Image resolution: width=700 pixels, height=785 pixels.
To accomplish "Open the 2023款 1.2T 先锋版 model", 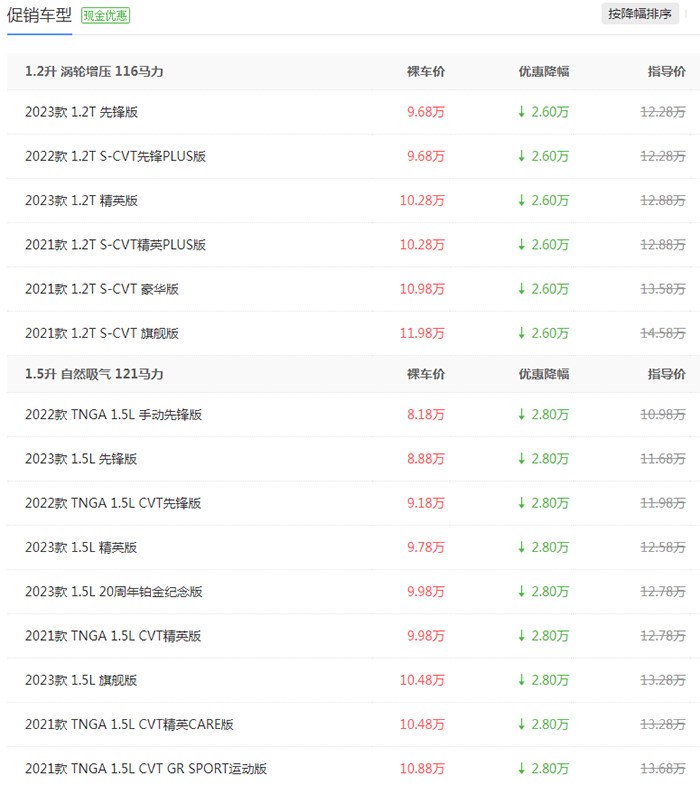I will (x=82, y=112).
